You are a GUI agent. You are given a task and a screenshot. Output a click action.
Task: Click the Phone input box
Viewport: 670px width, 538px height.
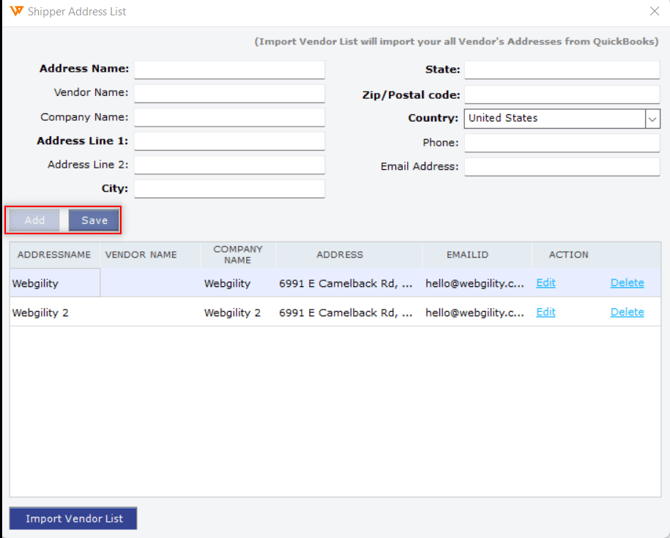pyautogui.click(x=561, y=143)
